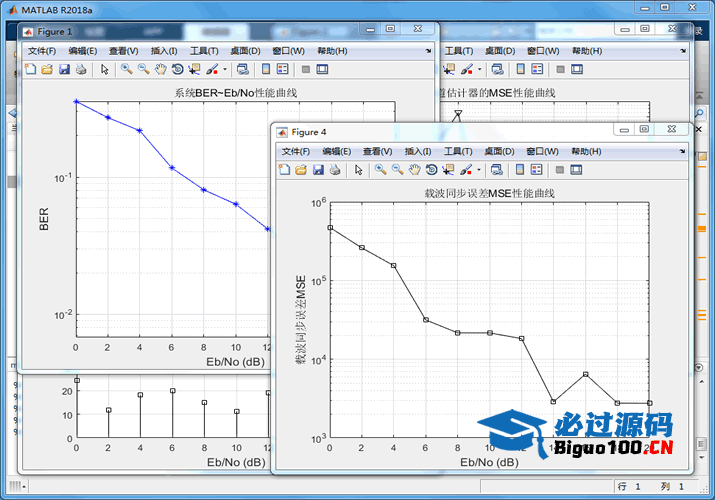Open 帮助(H) menu in Figure 1
The image size is (715, 500).
[332, 51]
